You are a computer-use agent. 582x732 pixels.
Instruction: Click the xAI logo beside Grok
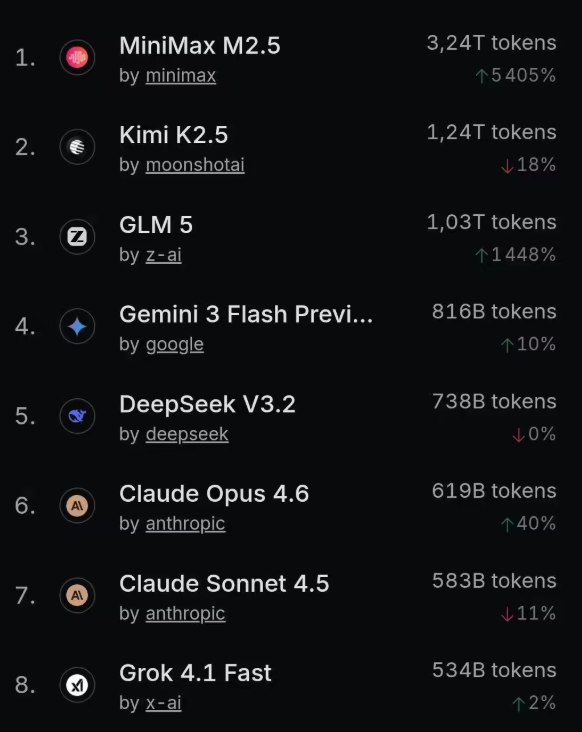click(x=77, y=685)
